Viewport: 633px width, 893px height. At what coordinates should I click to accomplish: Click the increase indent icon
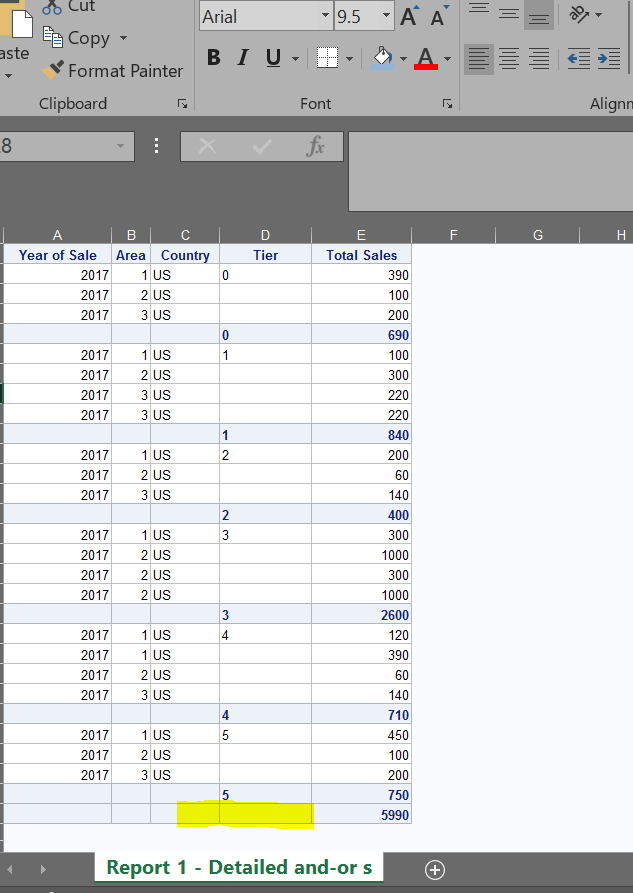pyautogui.click(x=607, y=59)
